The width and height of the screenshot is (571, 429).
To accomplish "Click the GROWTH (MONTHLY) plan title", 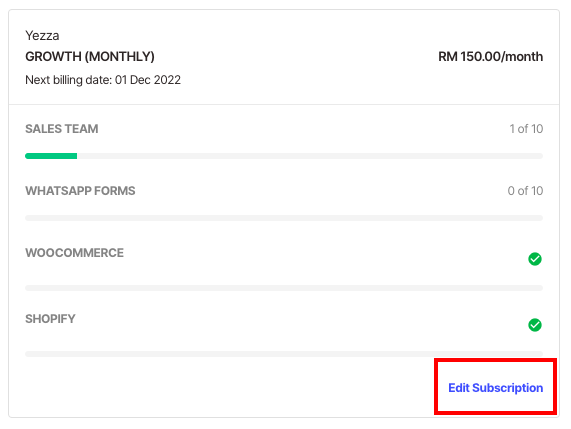I will tap(90, 56).
